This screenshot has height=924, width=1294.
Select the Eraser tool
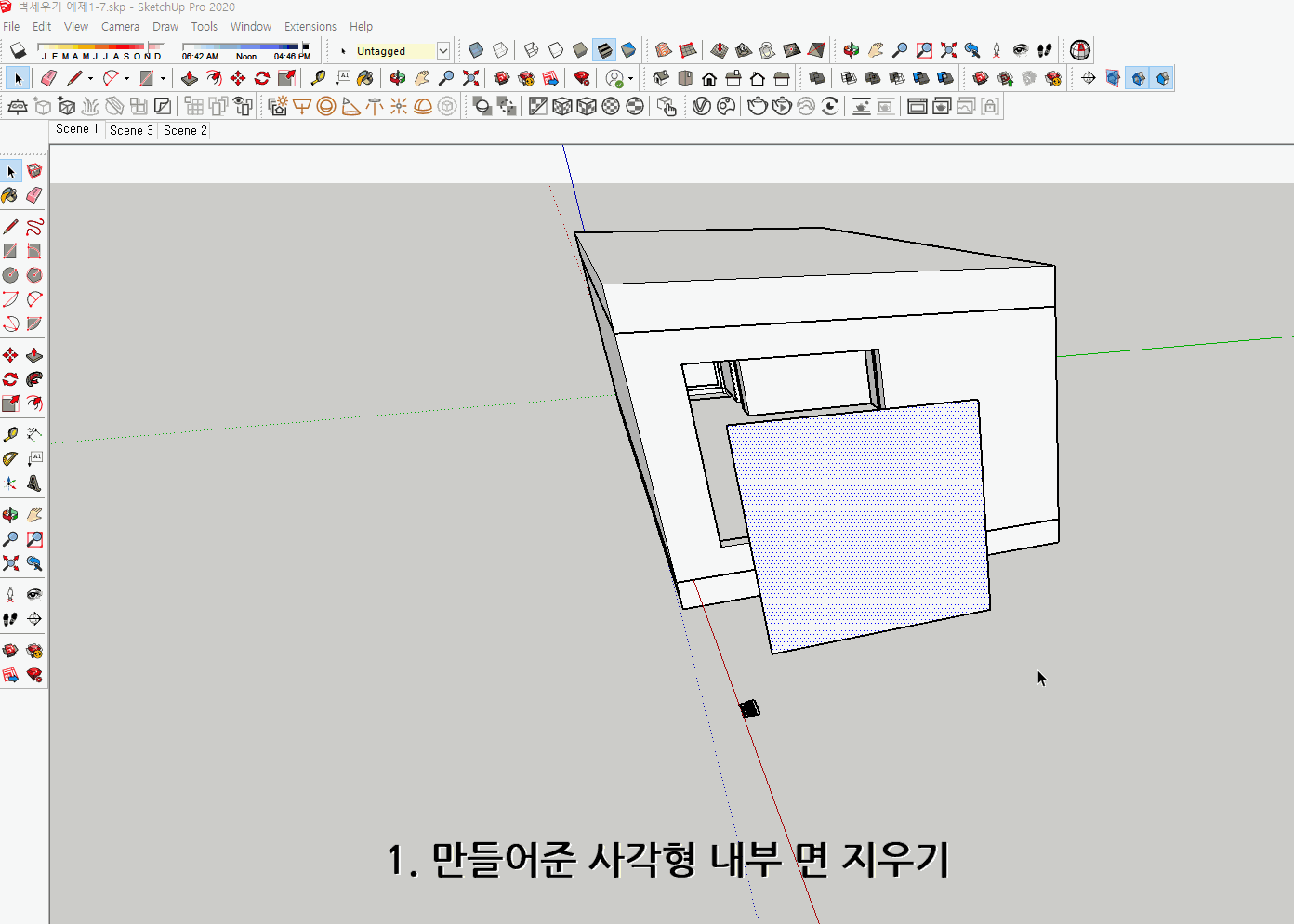pos(34,195)
